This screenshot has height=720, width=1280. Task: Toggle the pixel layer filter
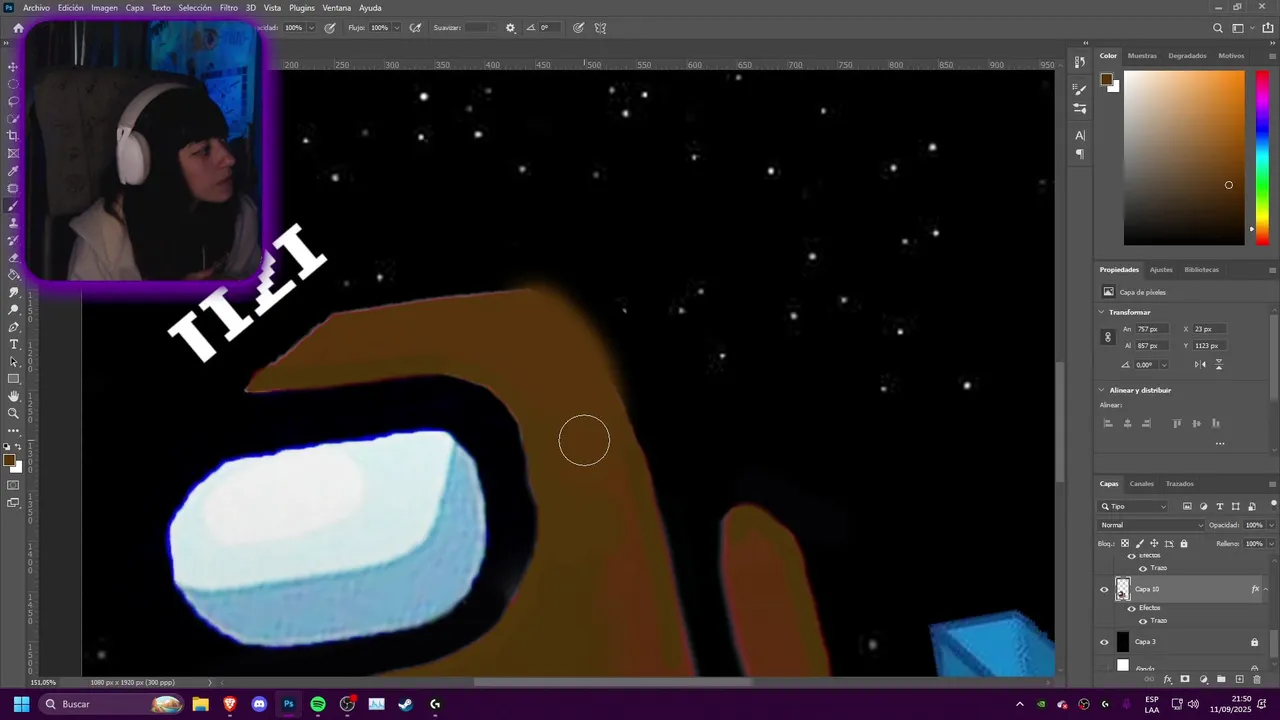tap(1187, 507)
